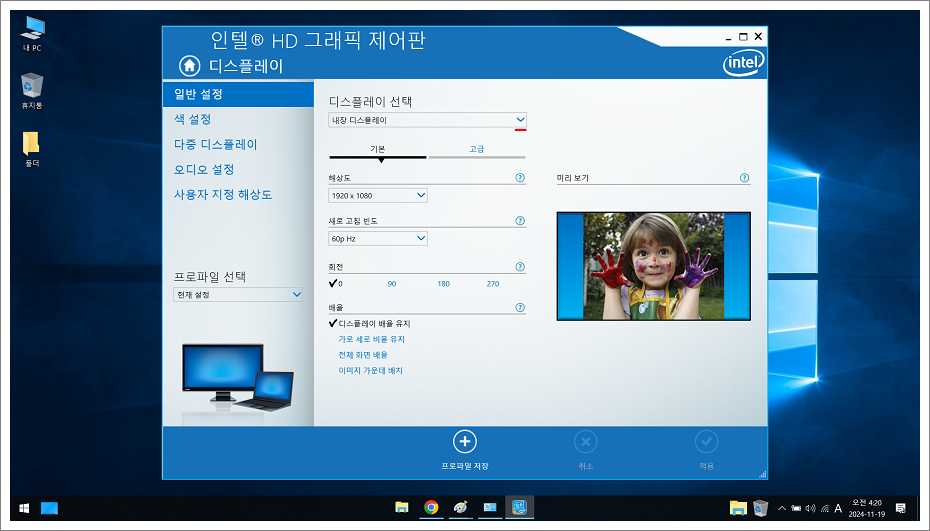Open the 해상도 help icon
Screen dimensions: 930x531
[x=520, y=177]
